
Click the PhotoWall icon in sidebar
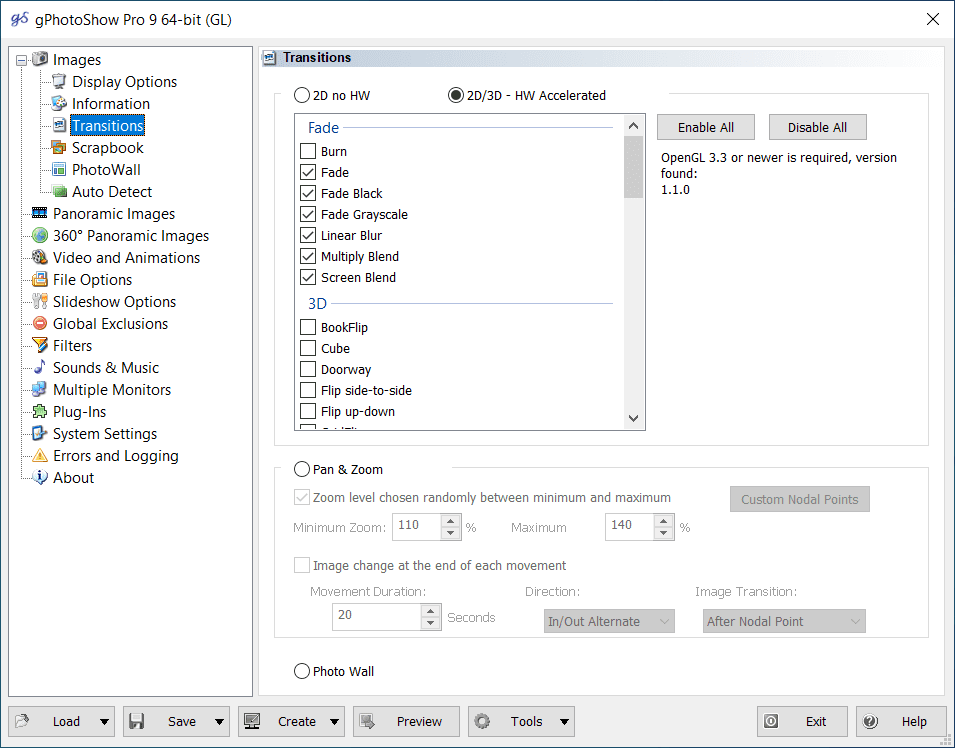coord(59,169)
